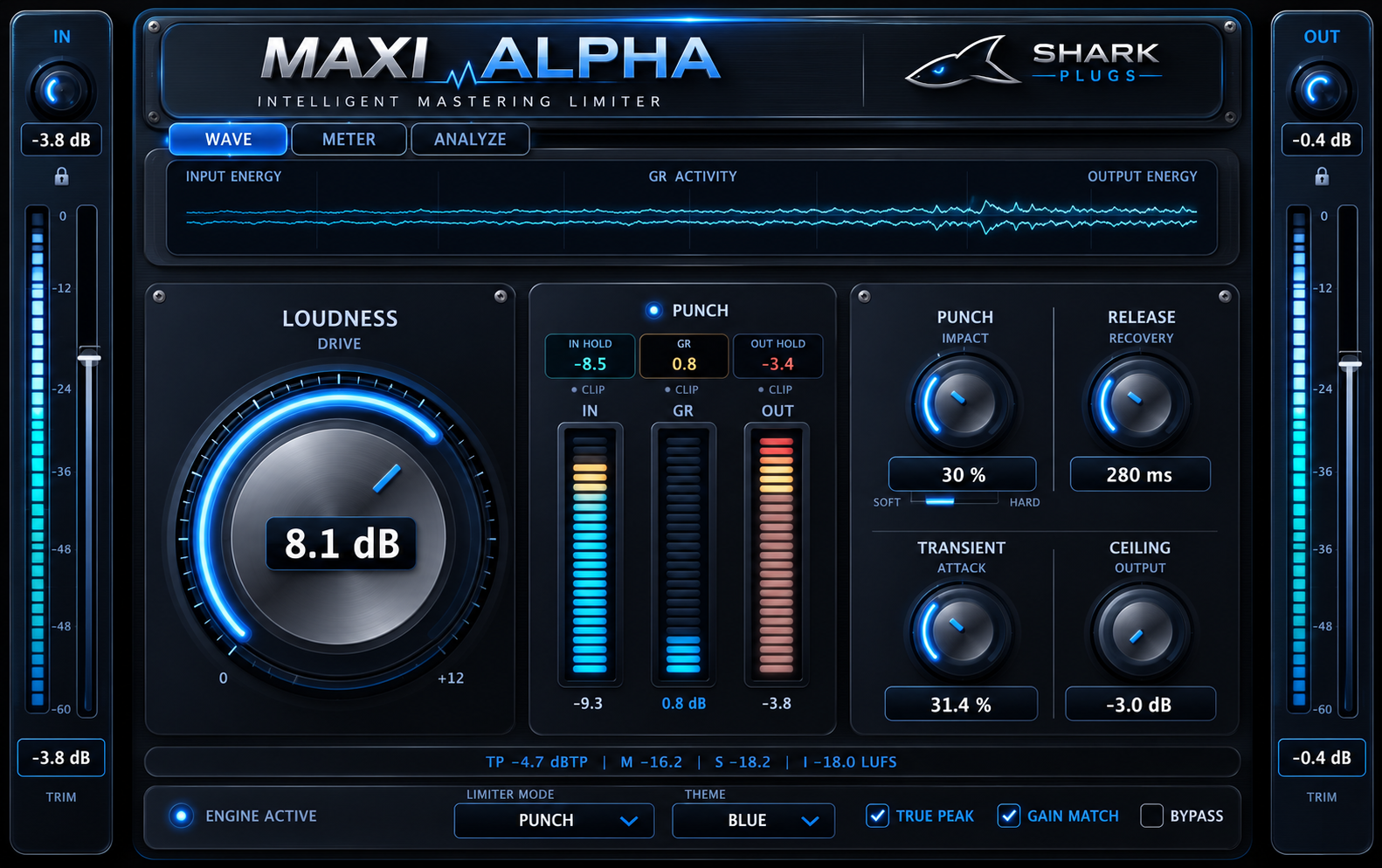Click the 0.8 dB value under GR meter

tap(683, 703)
